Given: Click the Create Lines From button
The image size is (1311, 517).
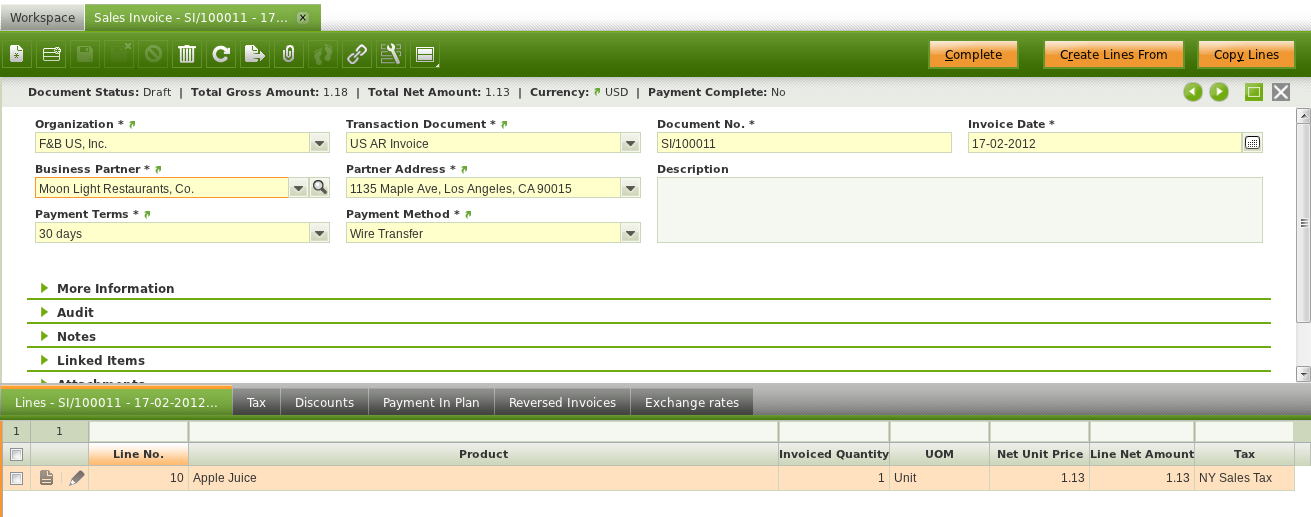Looking at the screenshot, I should pyautogui.click(x=1113, y=55).
